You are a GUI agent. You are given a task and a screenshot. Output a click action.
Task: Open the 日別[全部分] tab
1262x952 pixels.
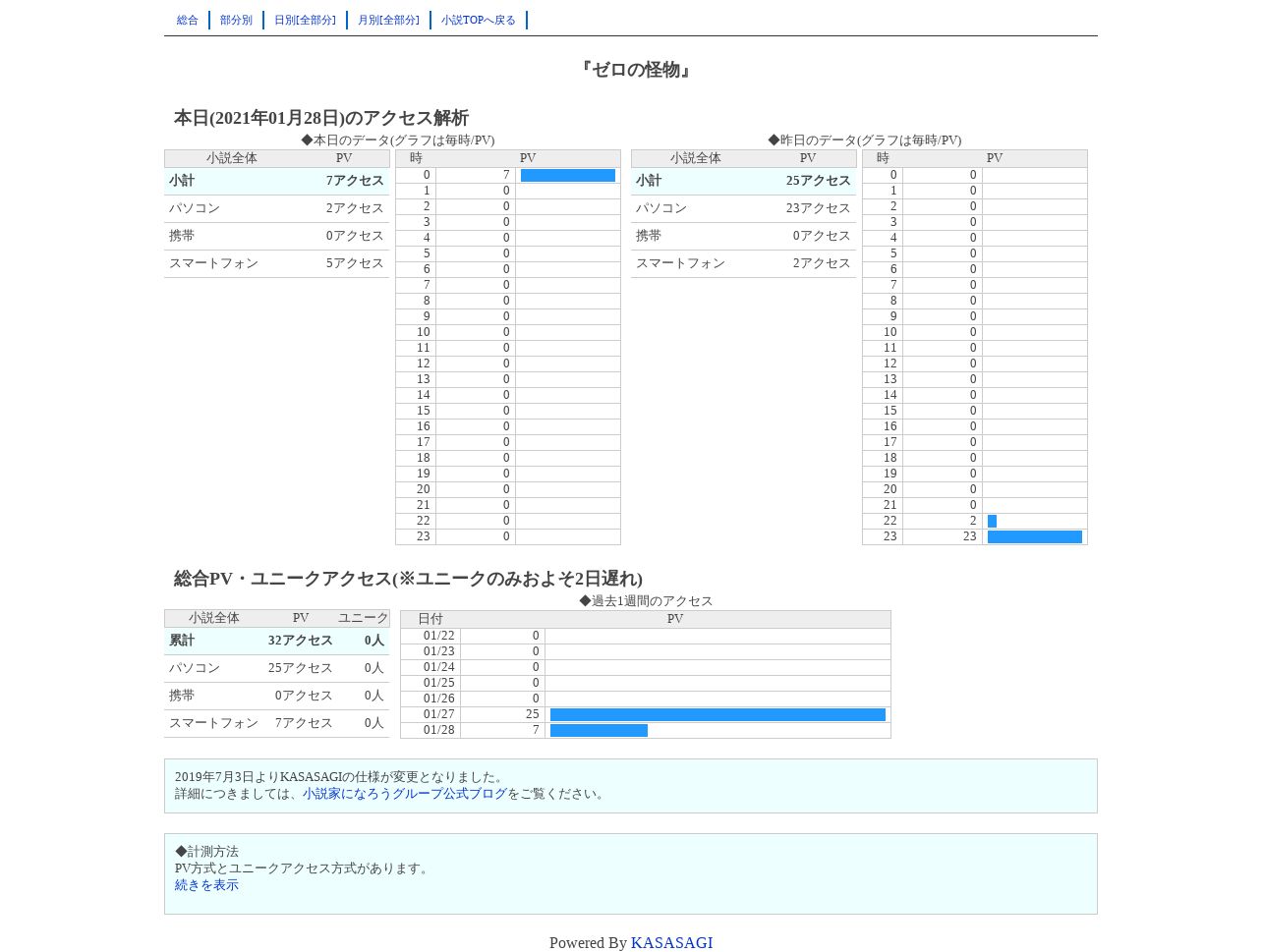tap(305, 20)
